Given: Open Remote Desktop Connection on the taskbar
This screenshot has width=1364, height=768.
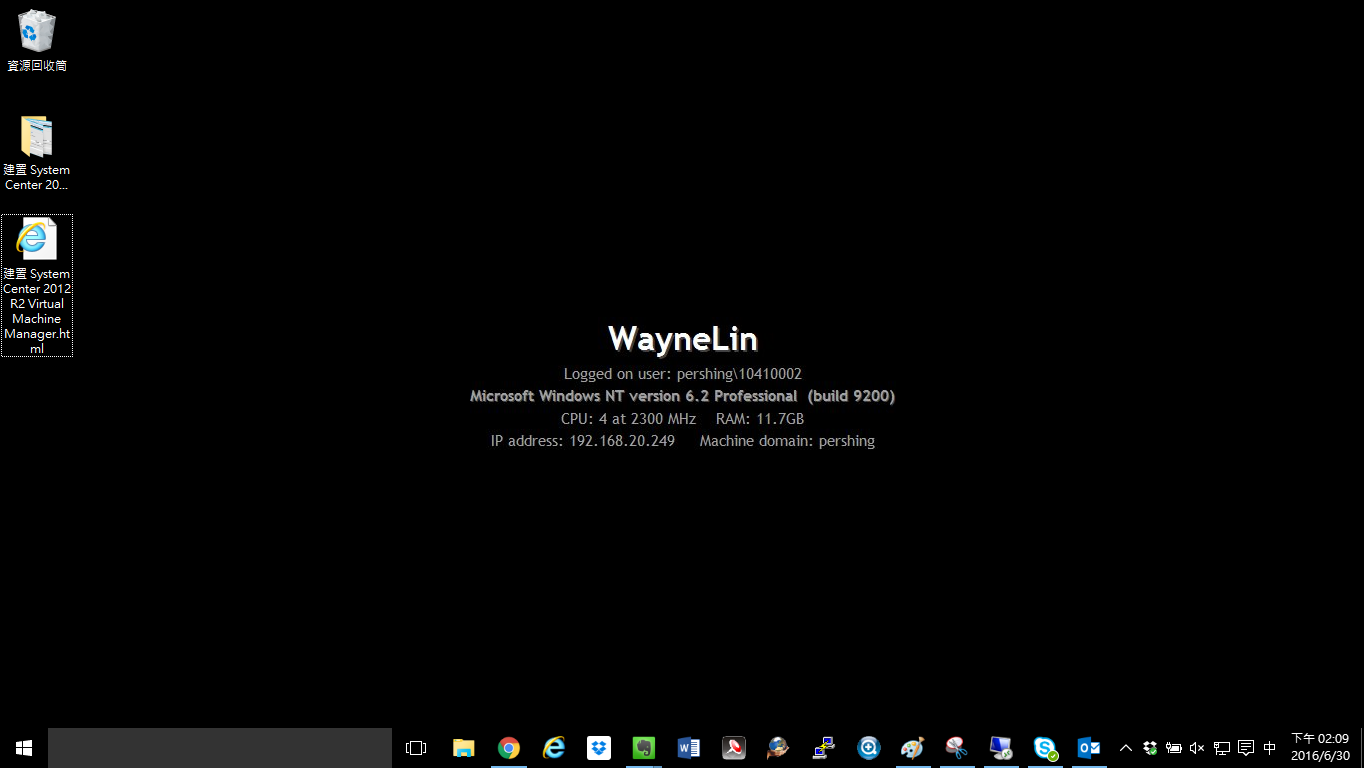Looking at the screenshot, I should (x=1001, y=748).
